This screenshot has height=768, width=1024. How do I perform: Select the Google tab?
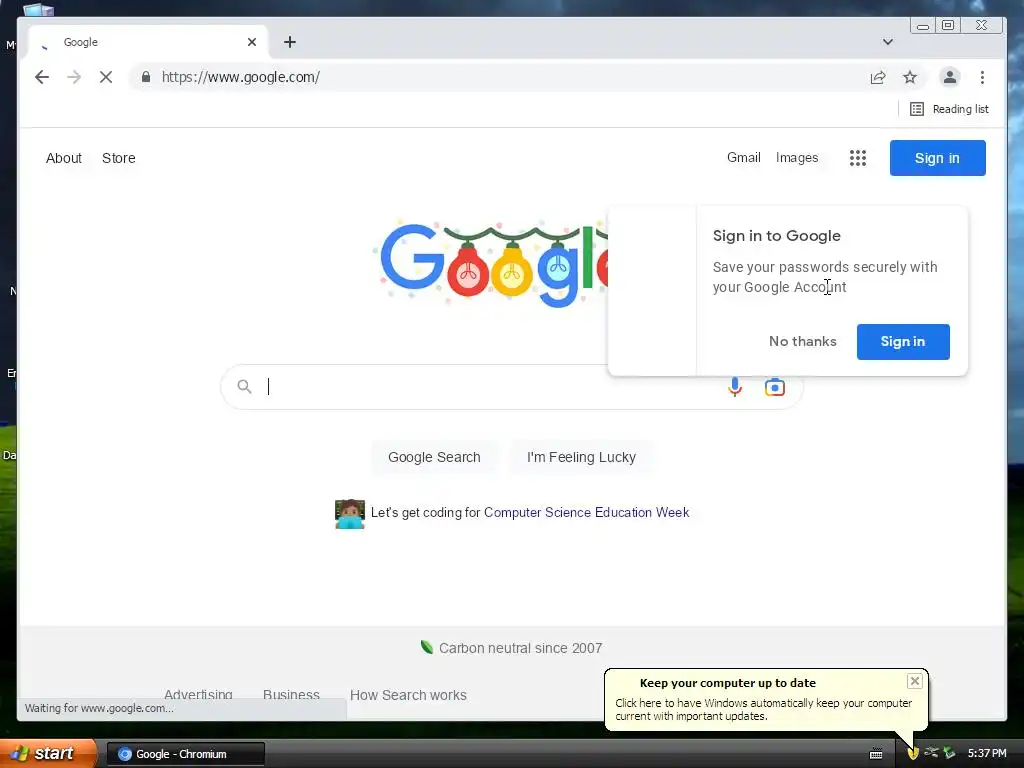point(148,42)
